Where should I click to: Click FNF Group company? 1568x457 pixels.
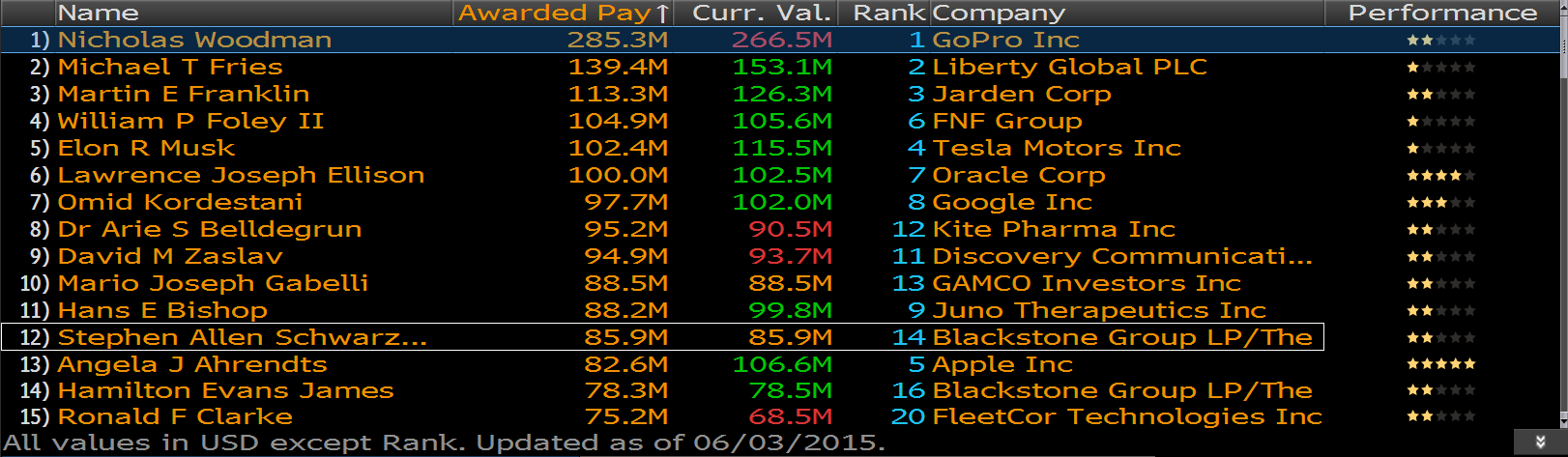(1007, 121)
